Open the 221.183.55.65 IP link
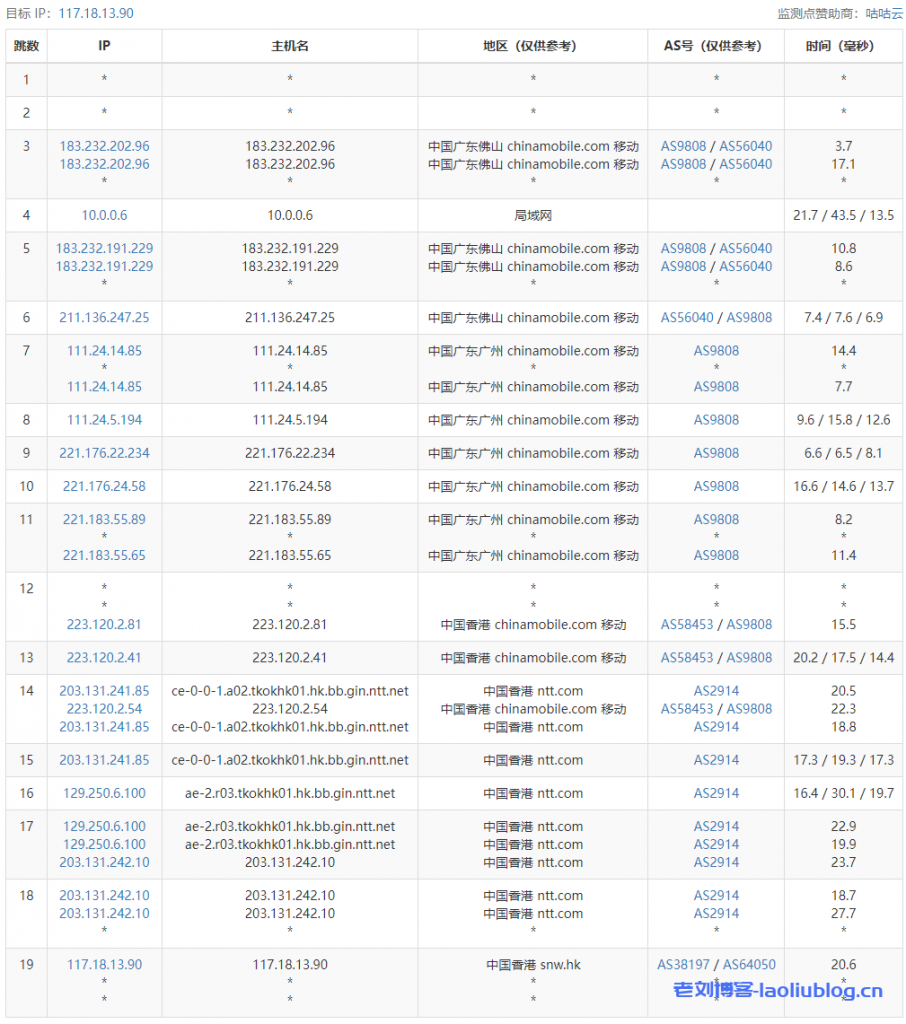906x1024 pixels. tap(104, 555)
